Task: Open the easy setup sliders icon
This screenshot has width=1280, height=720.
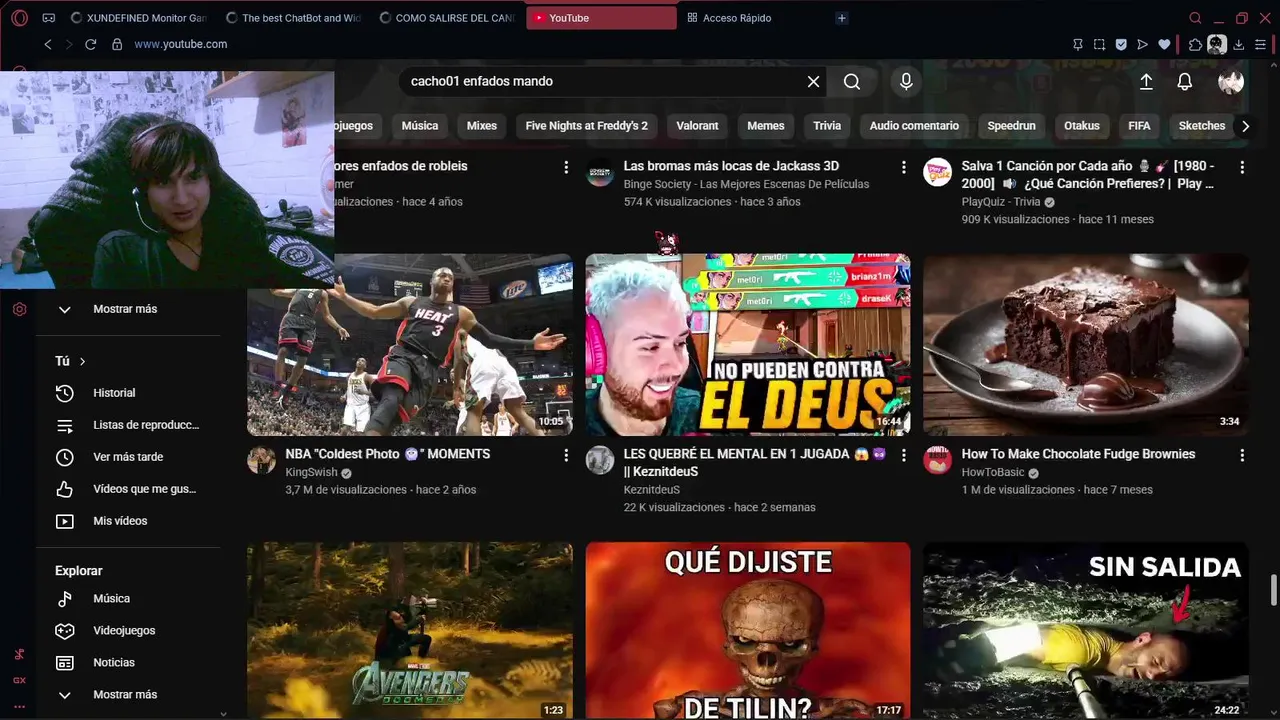Action: tap(1261, 44)
